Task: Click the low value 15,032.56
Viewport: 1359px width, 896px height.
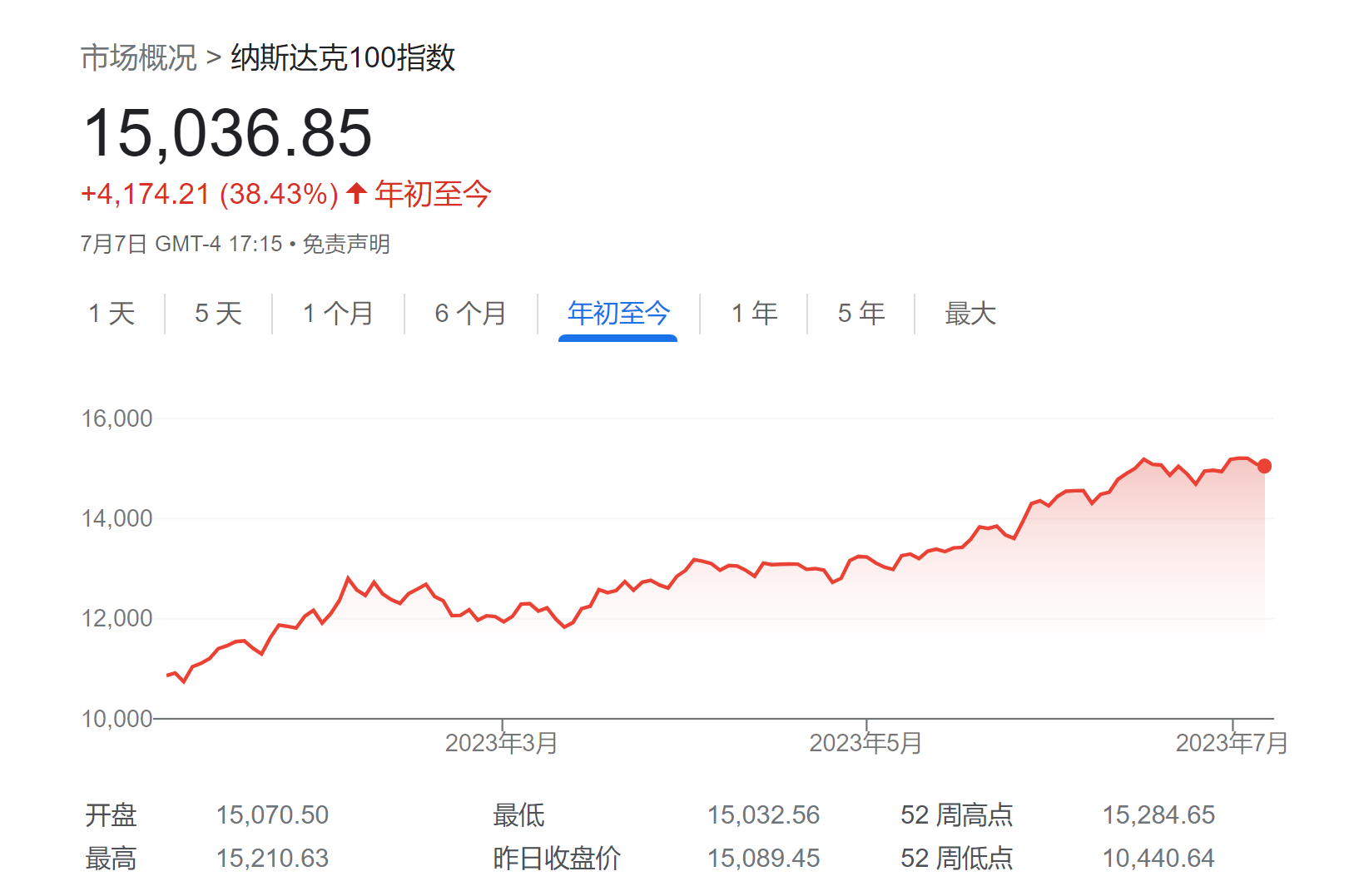Action: [763, 814]
